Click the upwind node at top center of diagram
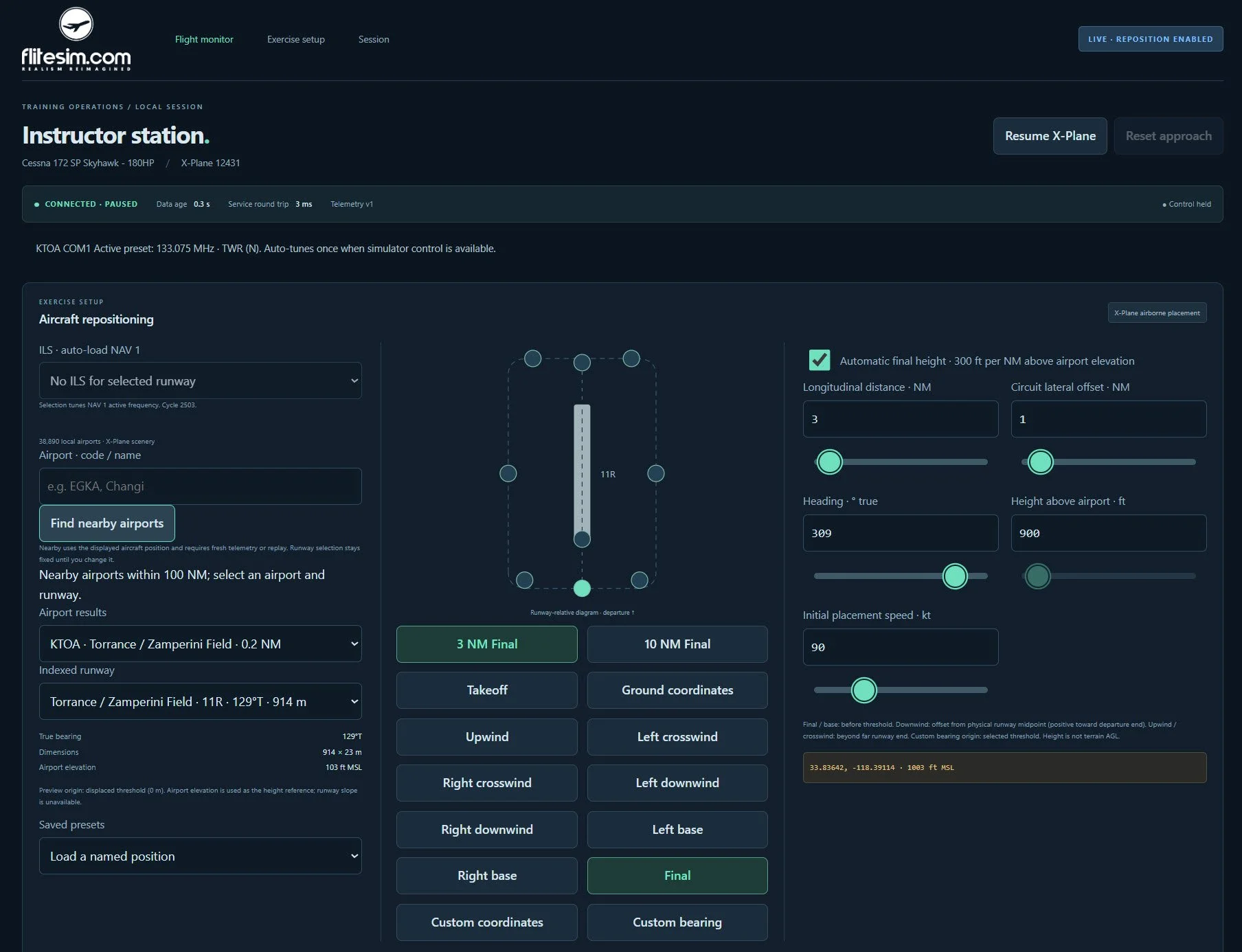Screen dimensions: 1242x952 click(582, 362)
